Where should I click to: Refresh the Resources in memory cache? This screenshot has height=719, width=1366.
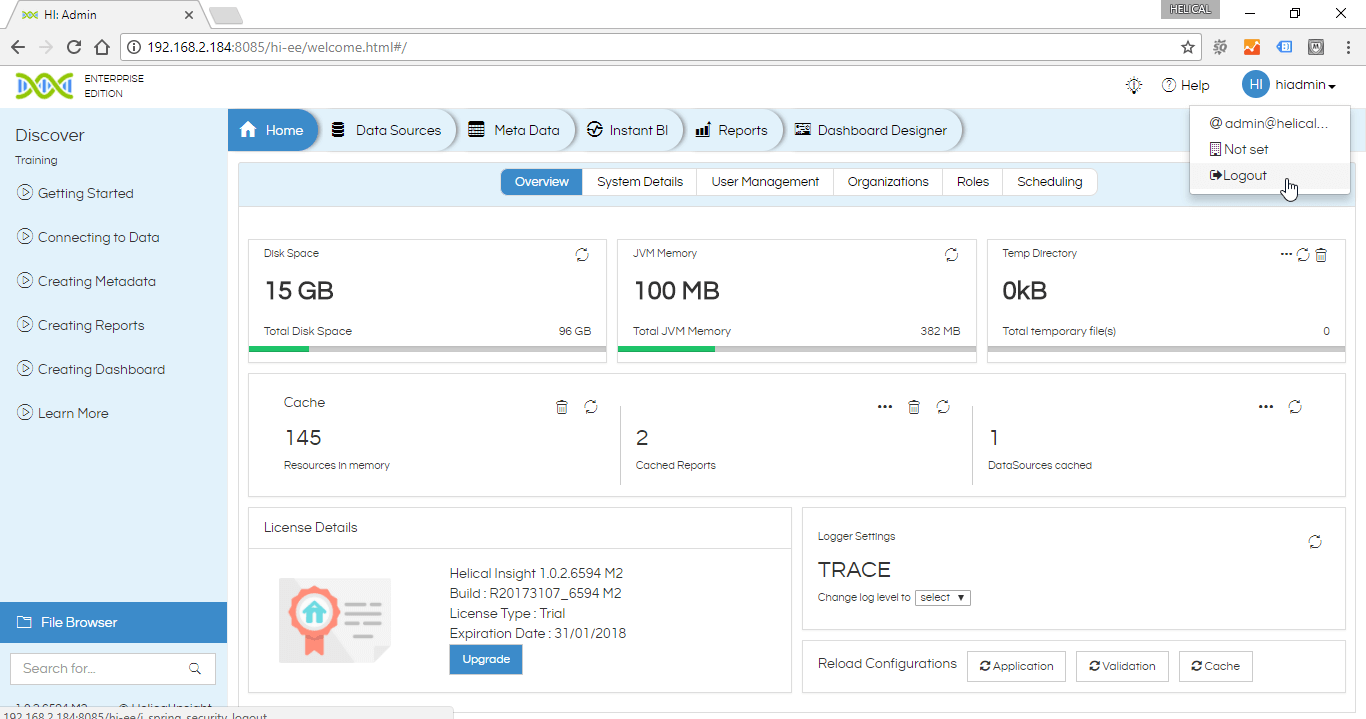point(591,407)
